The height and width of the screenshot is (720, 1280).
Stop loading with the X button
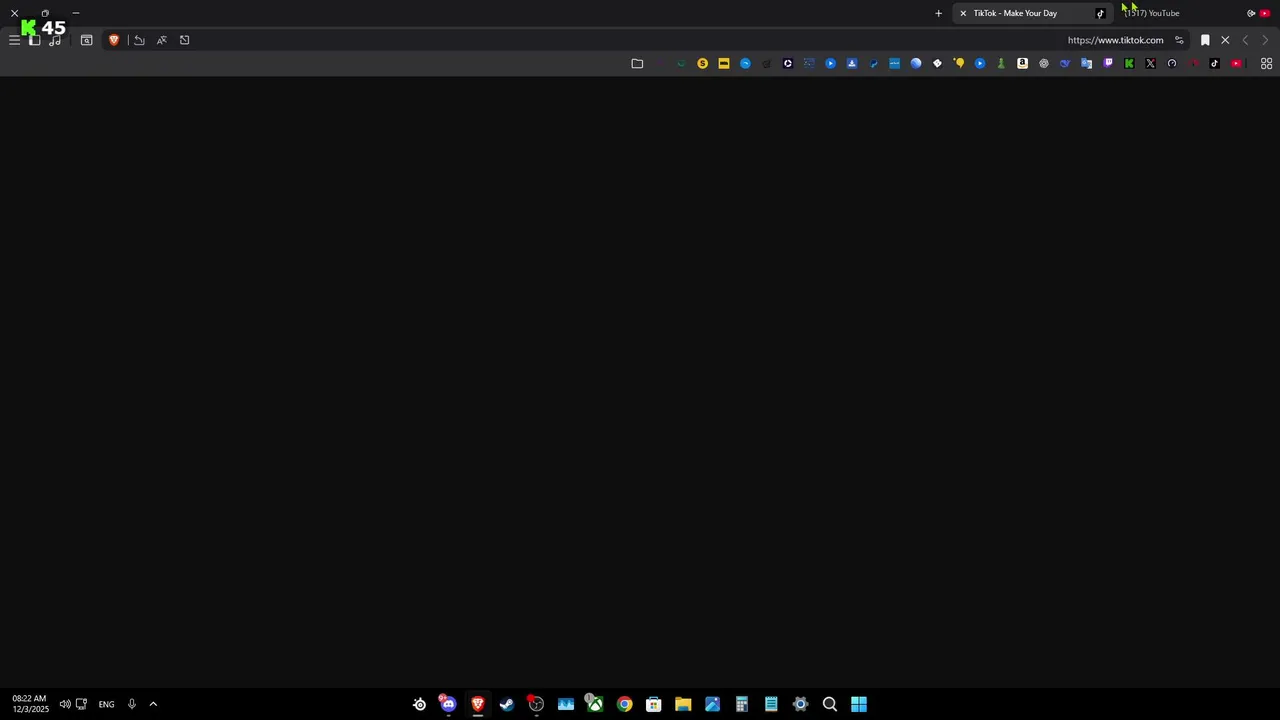click(1225, 40)
